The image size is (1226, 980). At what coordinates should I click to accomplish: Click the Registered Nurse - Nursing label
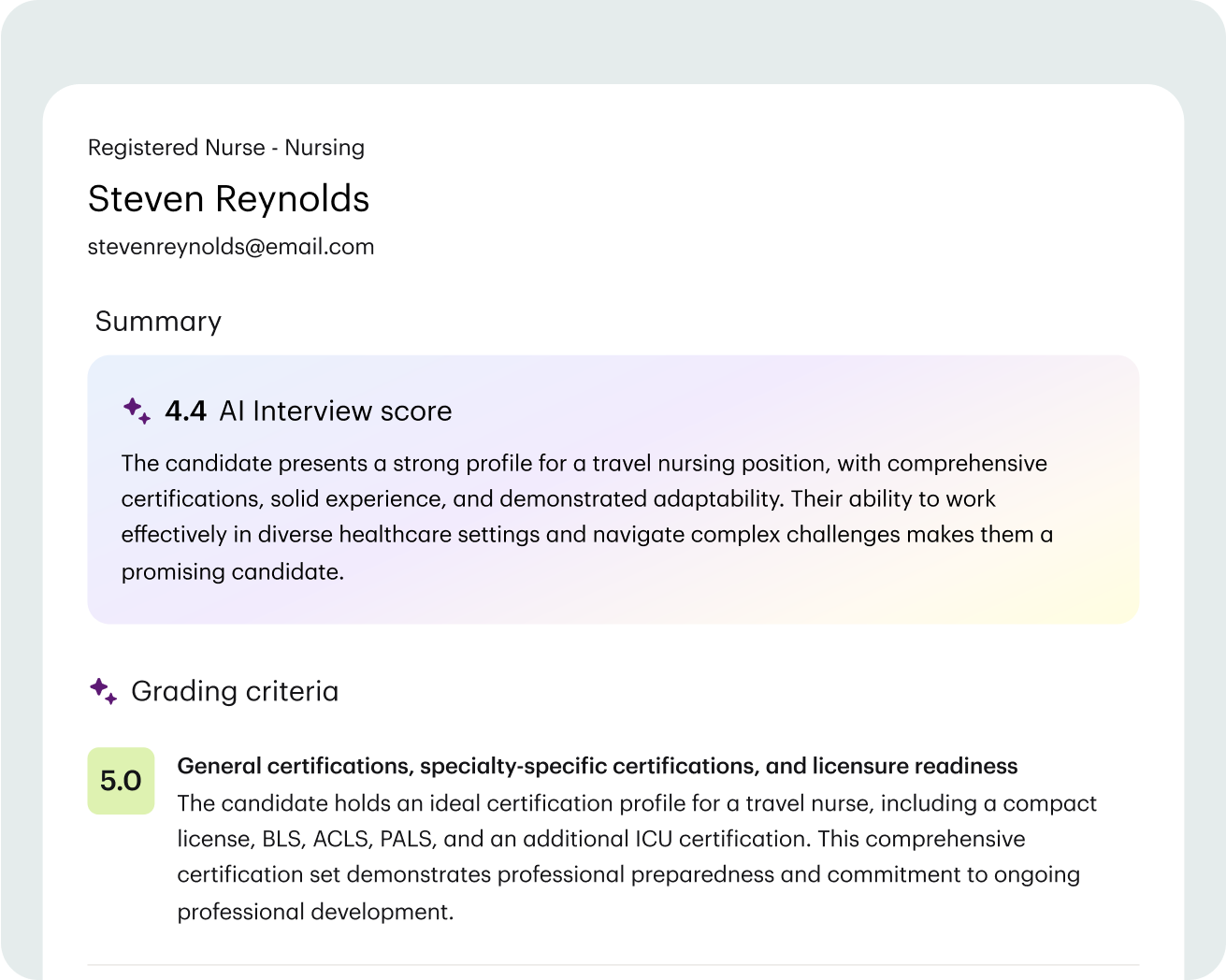click(x=225, y=148)
